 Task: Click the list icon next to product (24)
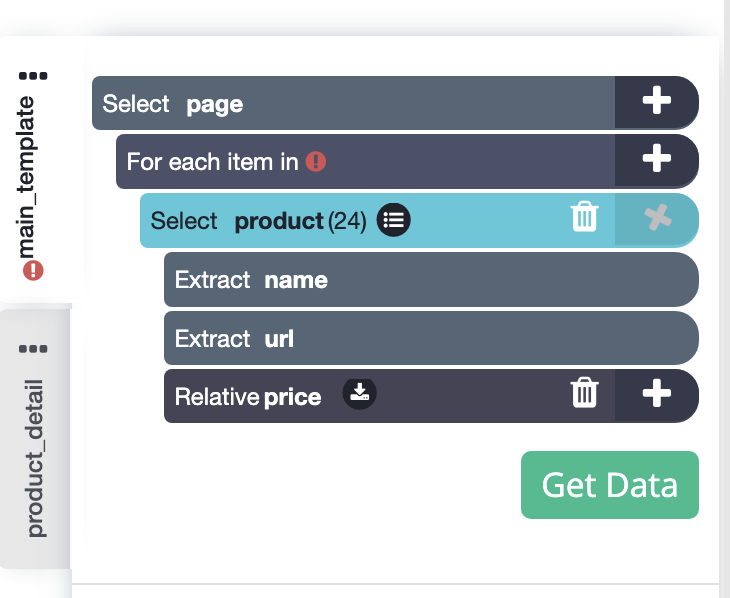point(393,220)
